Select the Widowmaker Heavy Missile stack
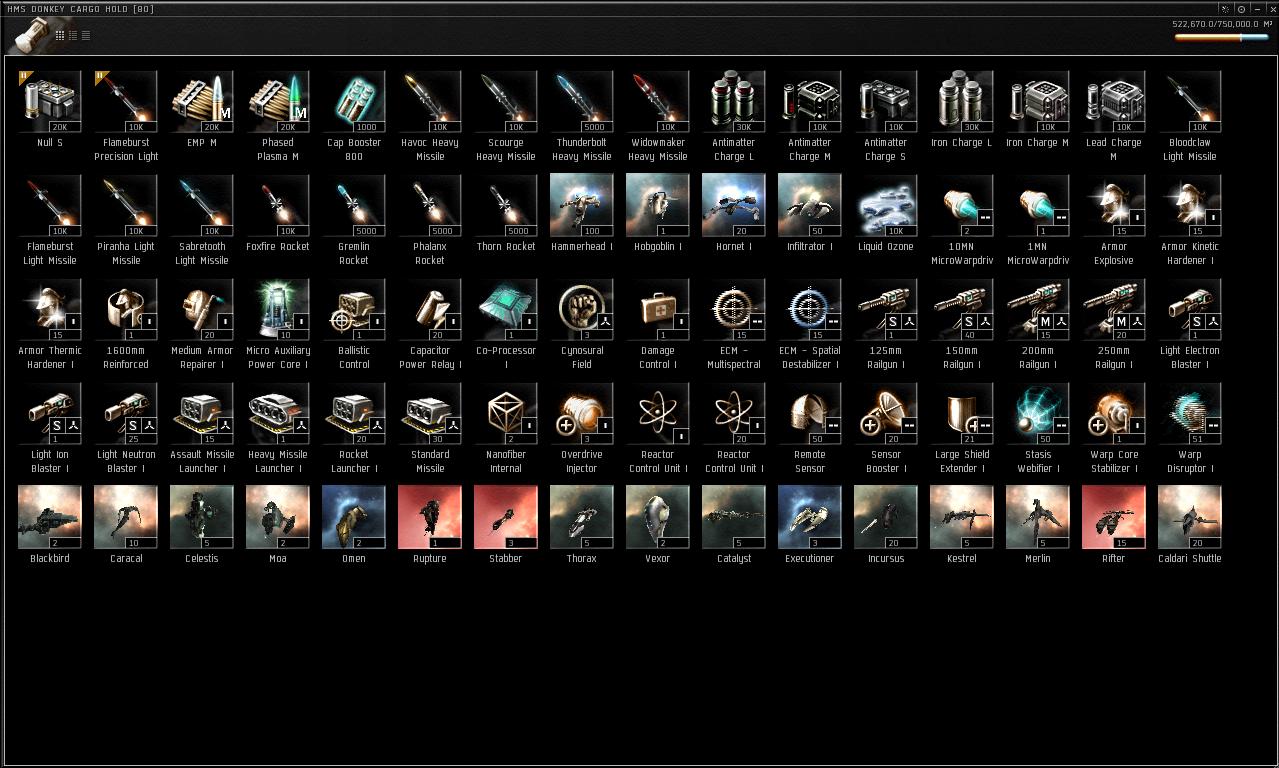This screenshot has height=768, width=1279. 658,101
